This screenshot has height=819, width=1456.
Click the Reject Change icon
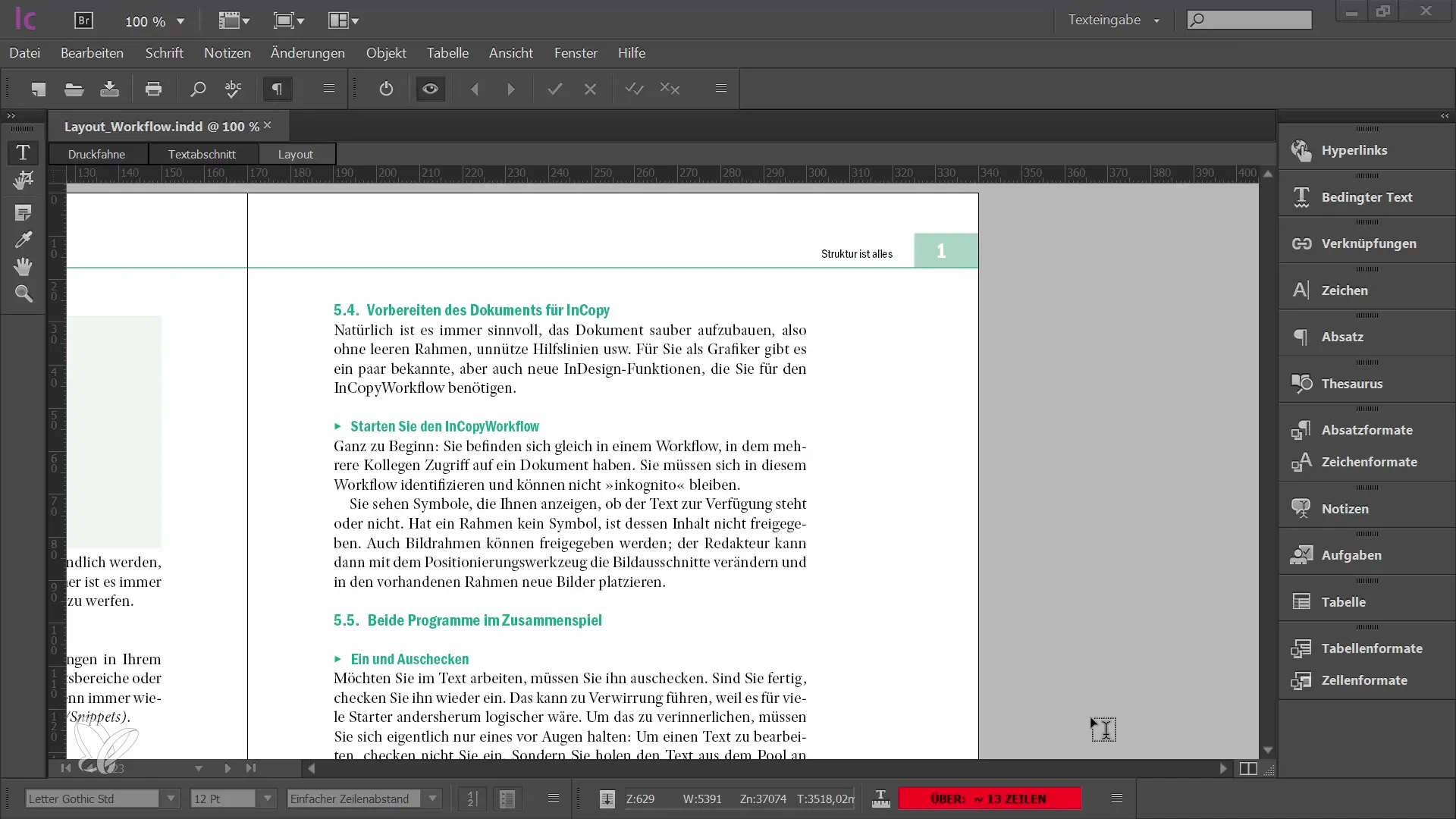(x=591, y=89)
